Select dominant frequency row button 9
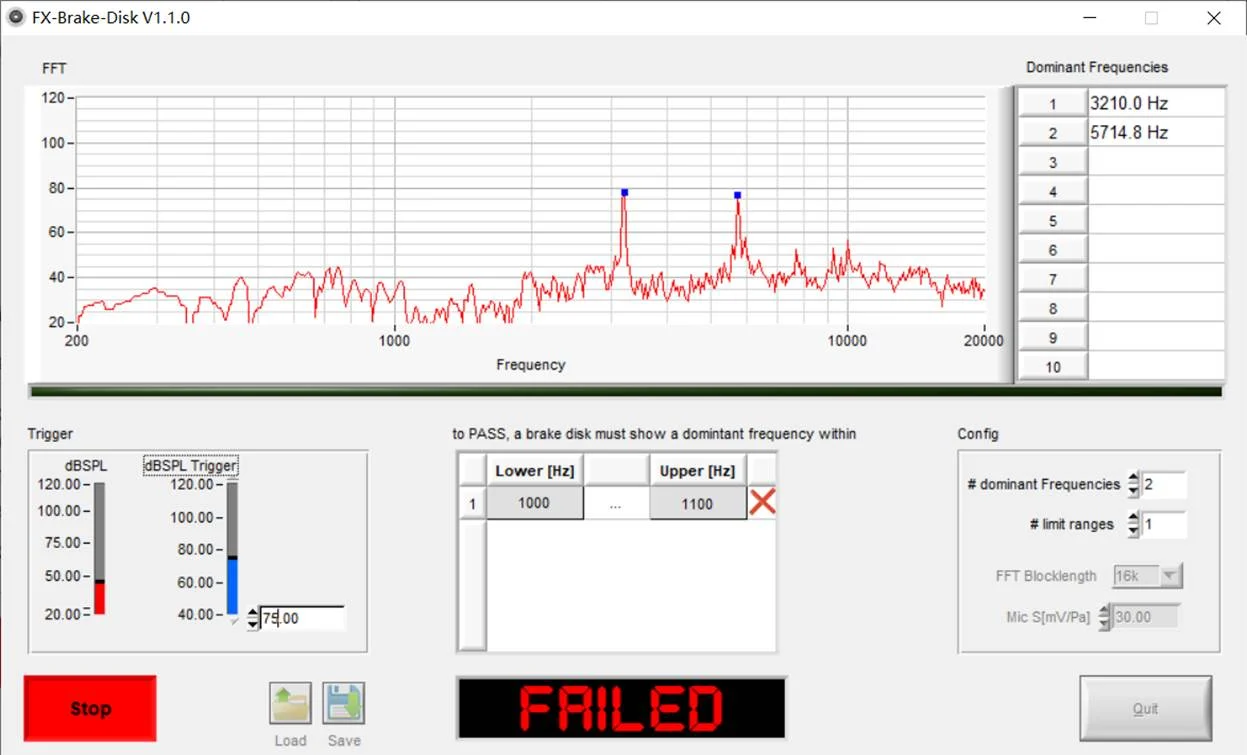 (x=1053, y=338)
